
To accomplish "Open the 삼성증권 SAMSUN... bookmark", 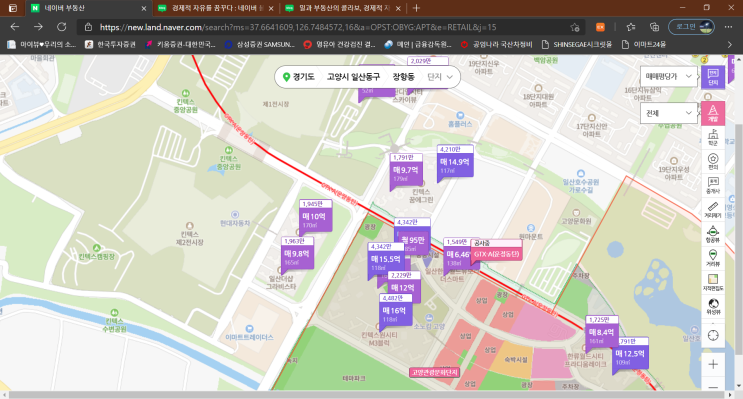I will pos(260,45).
